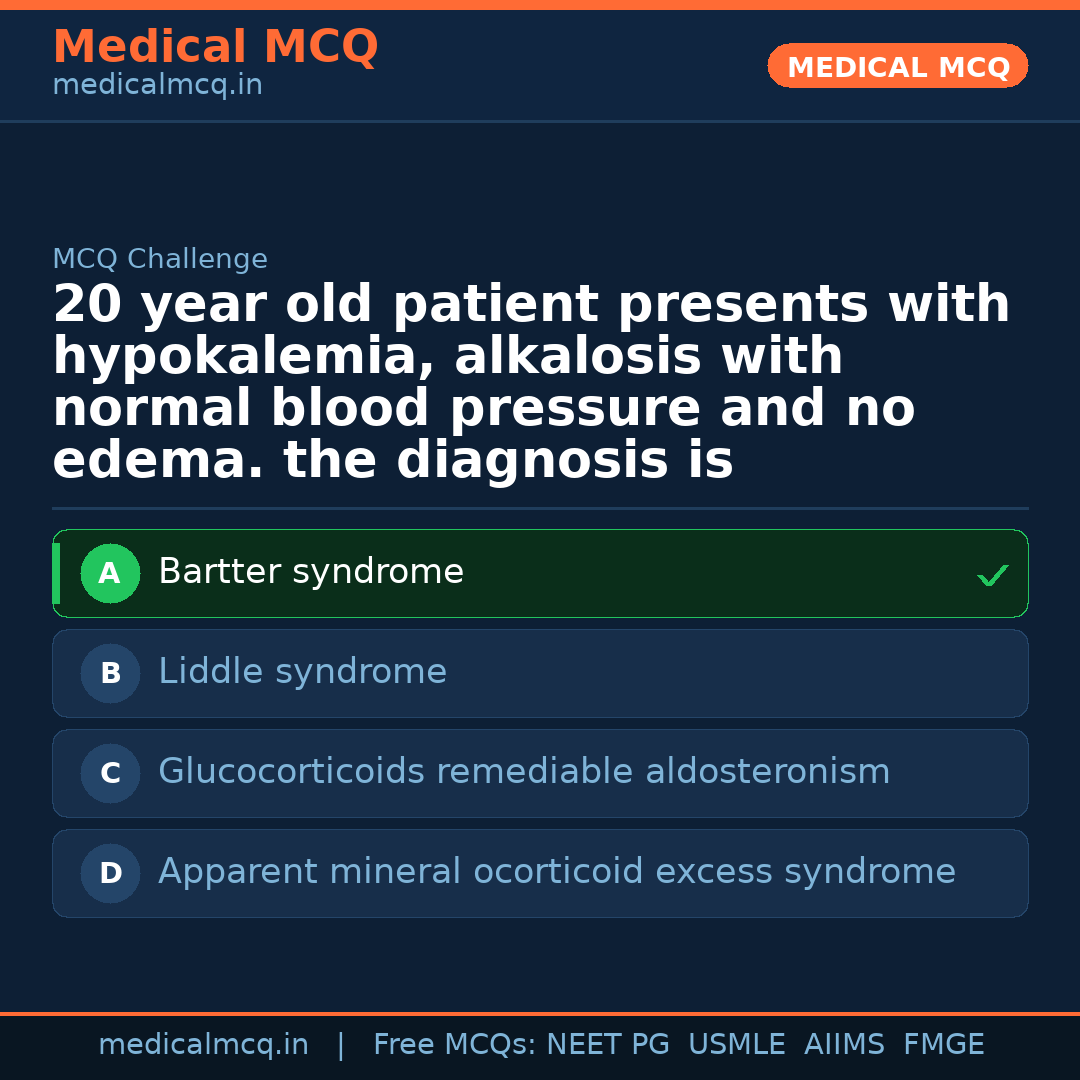The image size is (1080, 1080).
Task: Click the MCQ Challenge label
Action: tap(160, 260)
